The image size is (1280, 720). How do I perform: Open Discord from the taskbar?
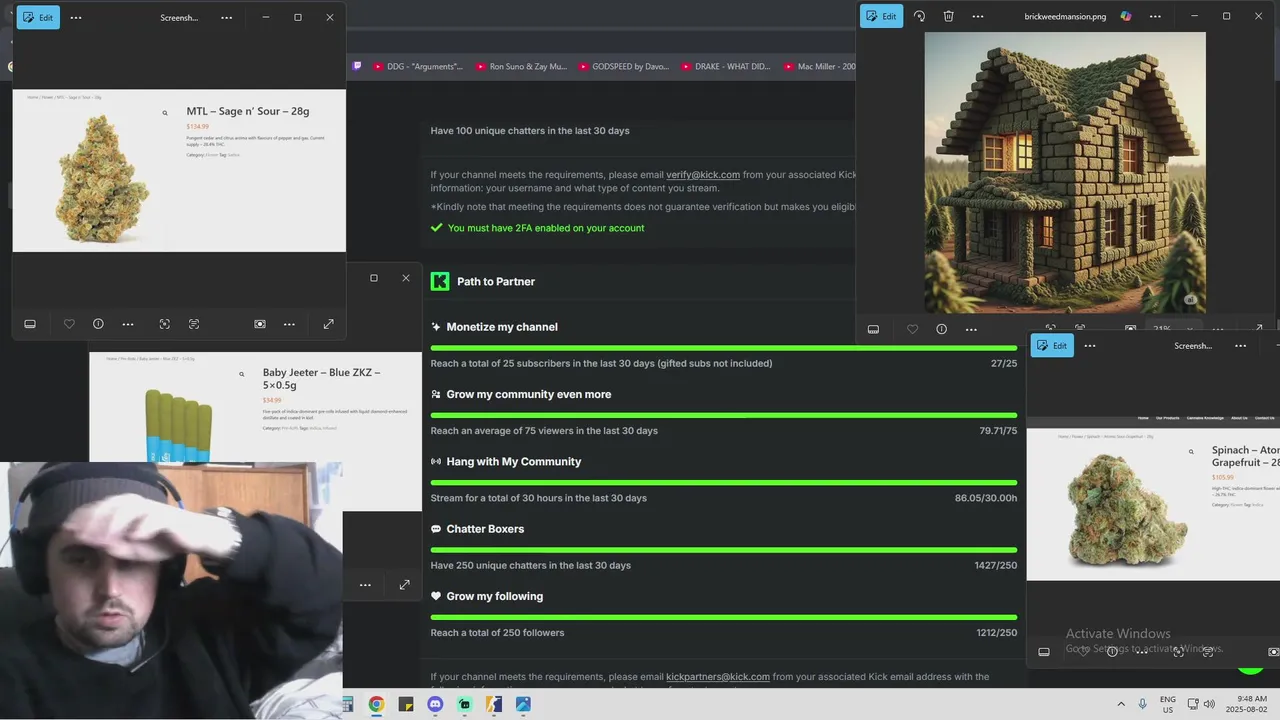click(x=435, y=704)
